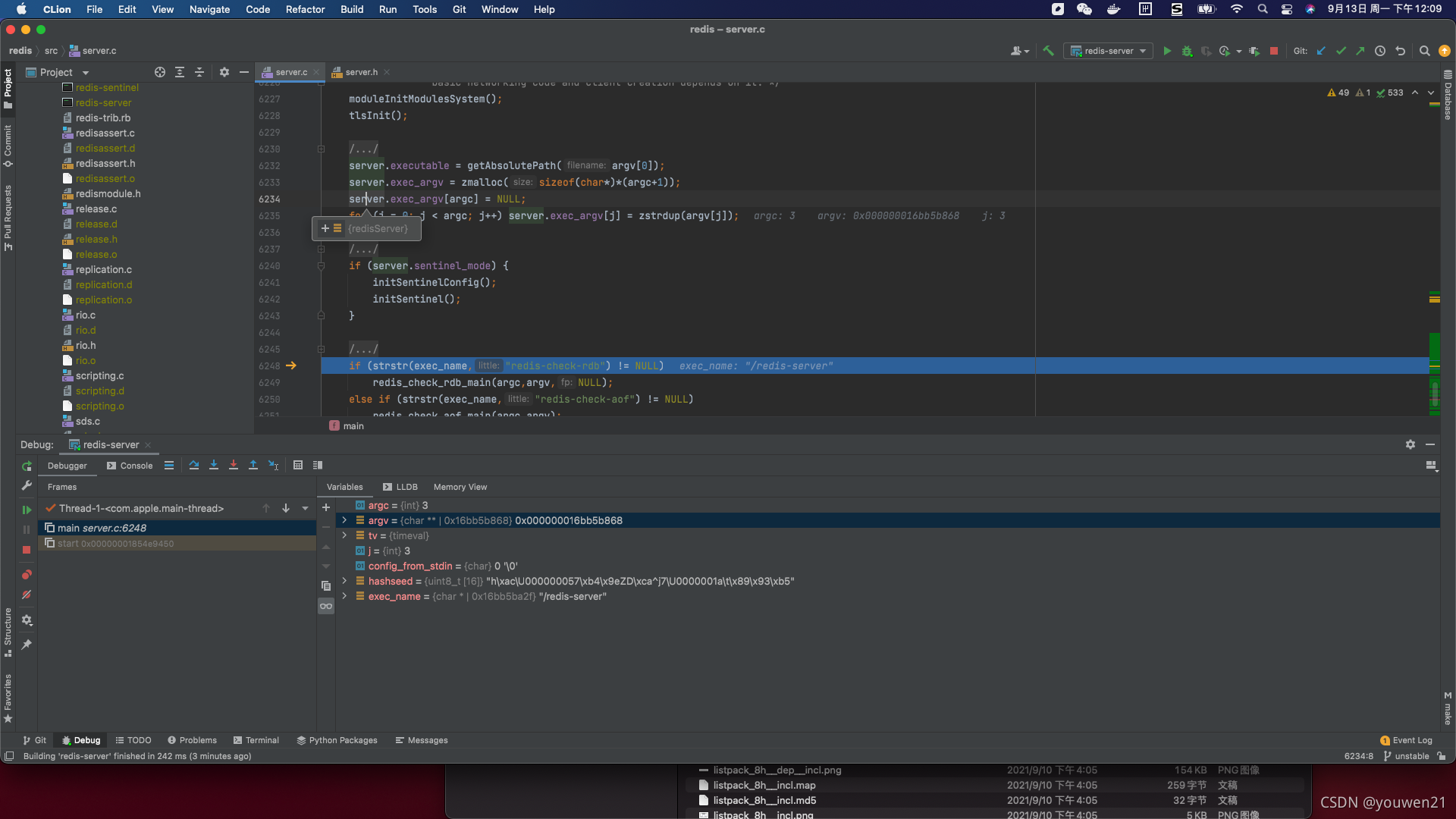The image size is (1456, 819).
Task: Open the Navigate menu
Action: (209, 9)
